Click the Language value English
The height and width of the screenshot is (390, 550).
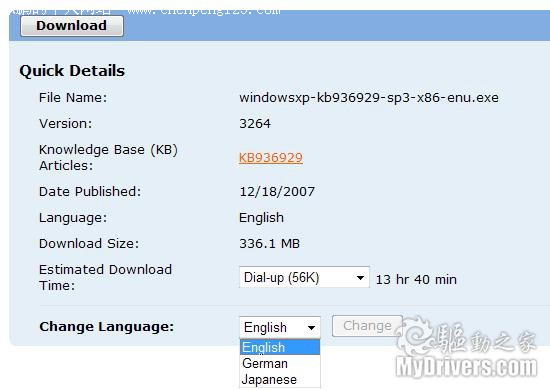(261, 217)
